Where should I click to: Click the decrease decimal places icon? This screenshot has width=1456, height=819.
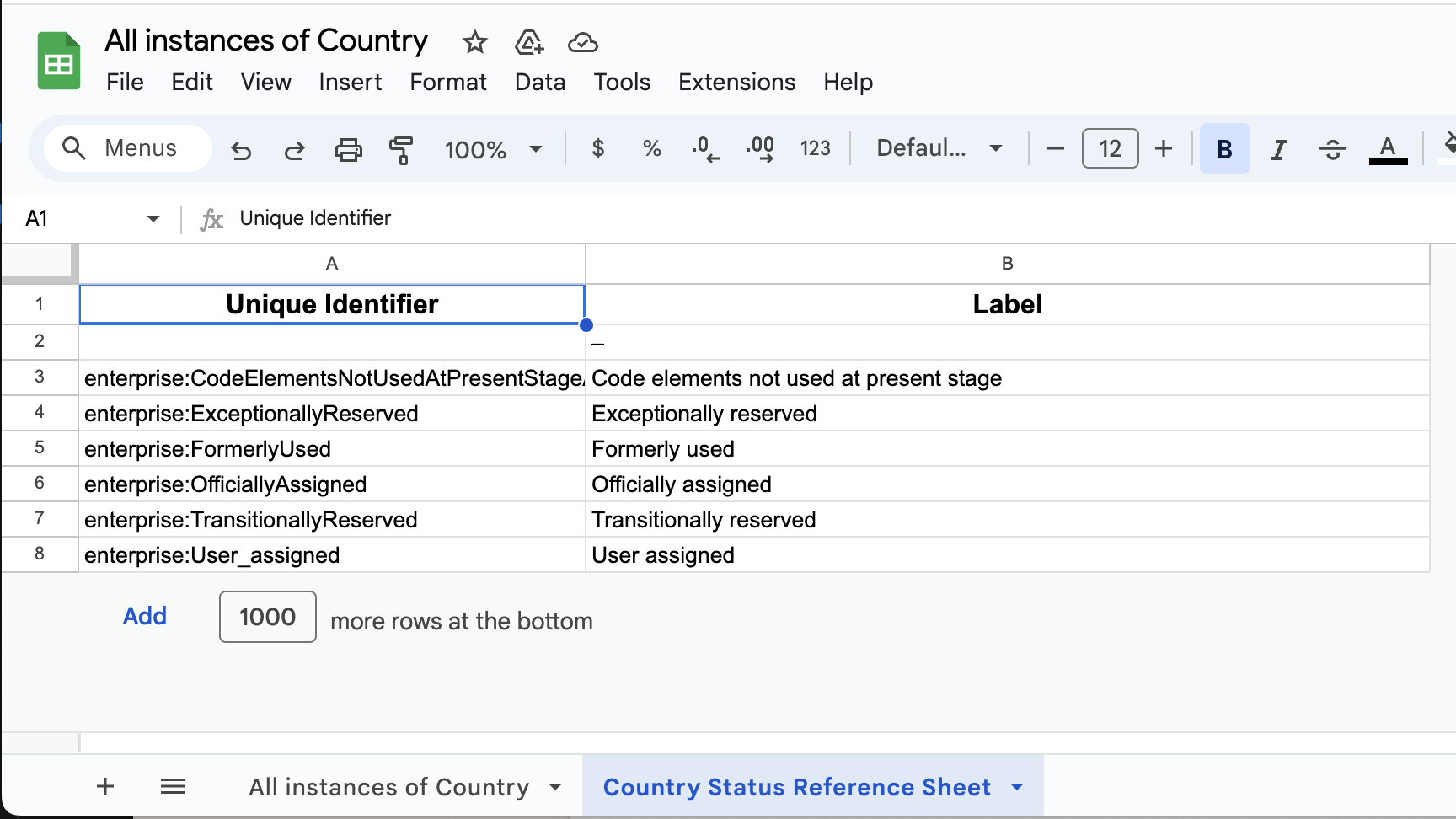click(705, 149)
